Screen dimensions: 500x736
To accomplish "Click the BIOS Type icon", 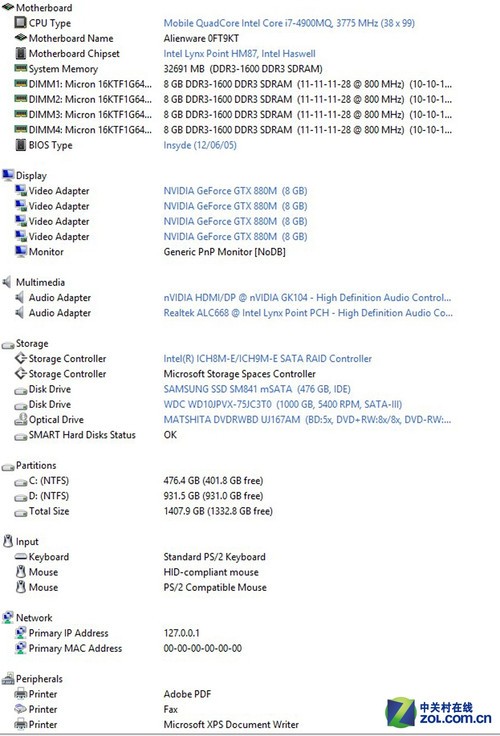I will [x=20, y=145].
